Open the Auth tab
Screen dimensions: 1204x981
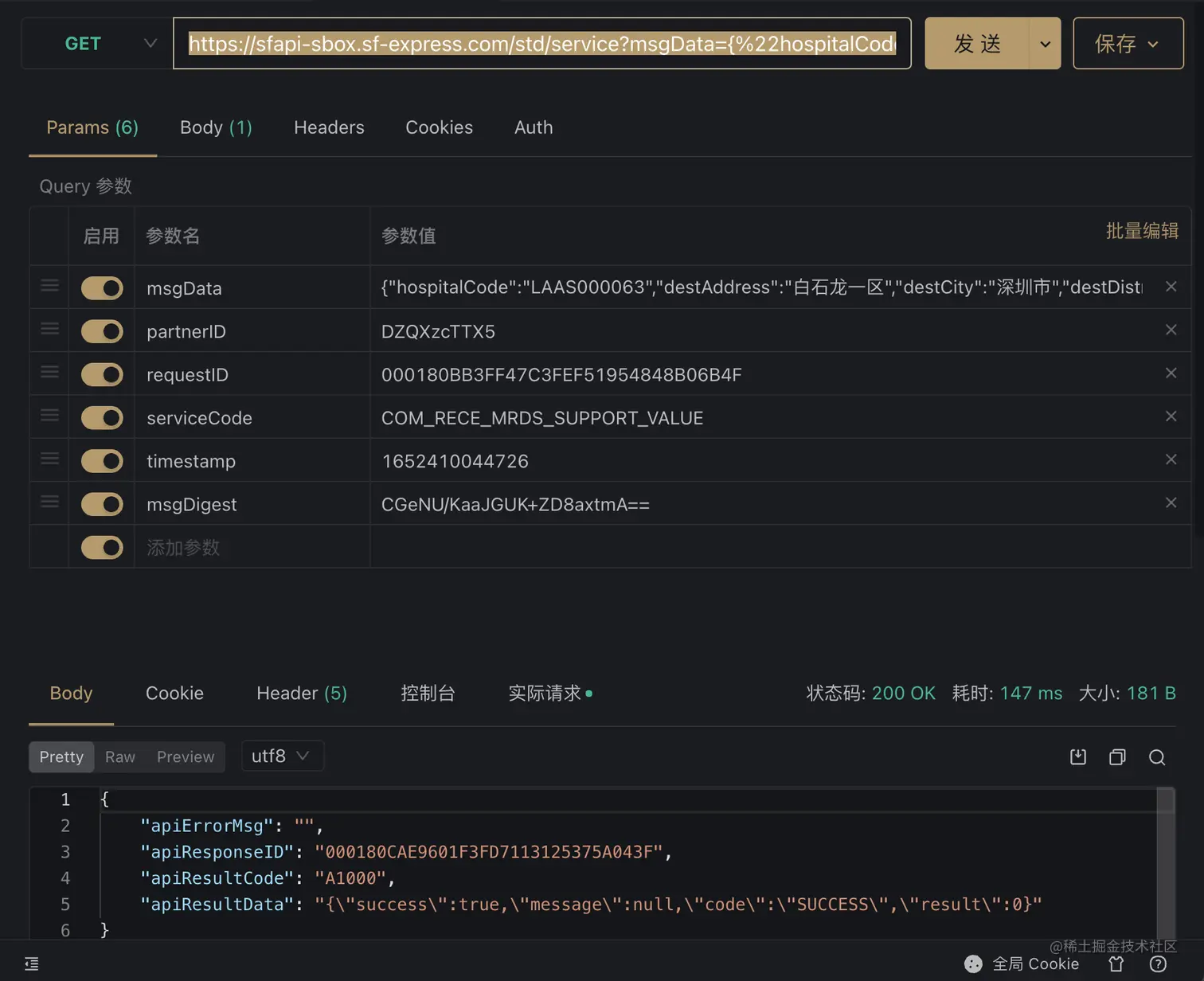(x=534, y=127)
